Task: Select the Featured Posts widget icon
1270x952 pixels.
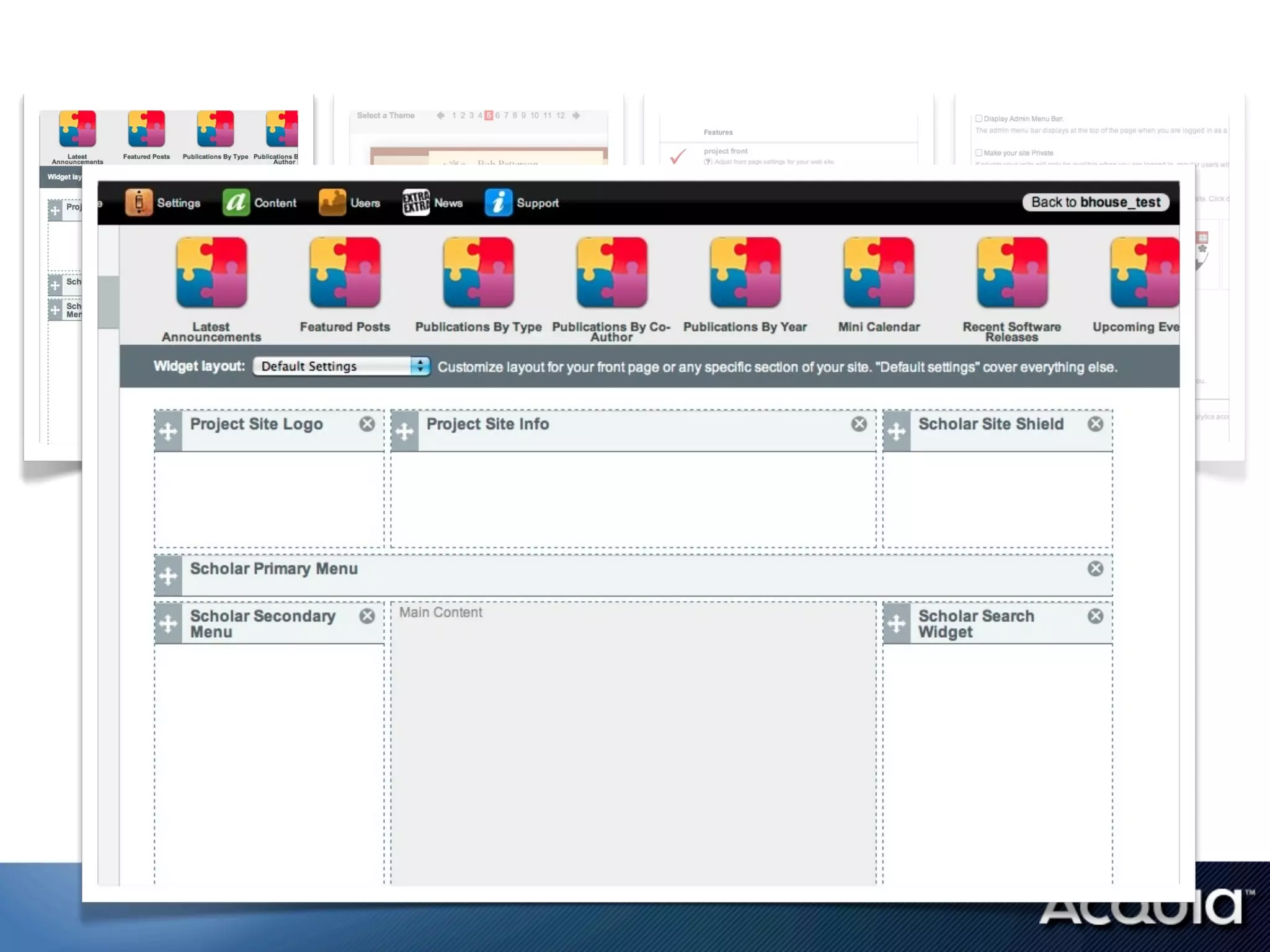Action: click(x=345, y=273)
